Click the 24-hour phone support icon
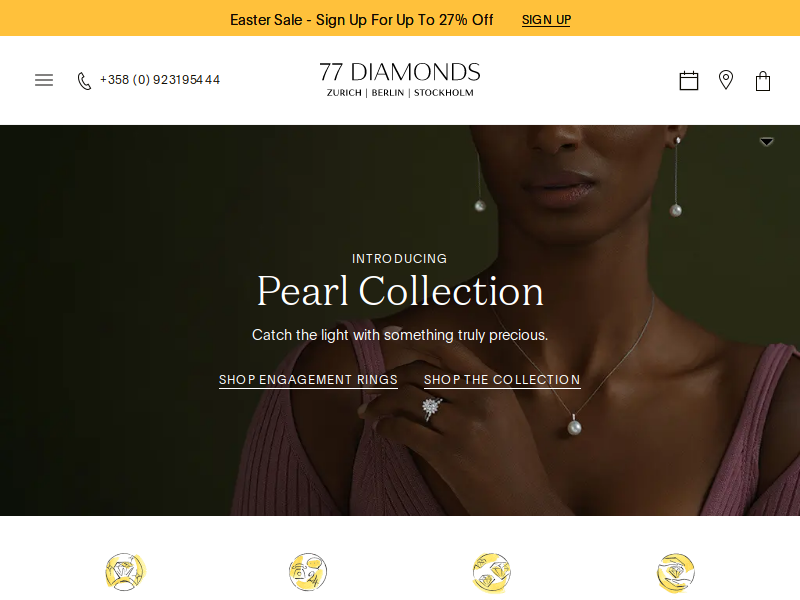This screenshot has width=800, height=600. pos(308,572)
